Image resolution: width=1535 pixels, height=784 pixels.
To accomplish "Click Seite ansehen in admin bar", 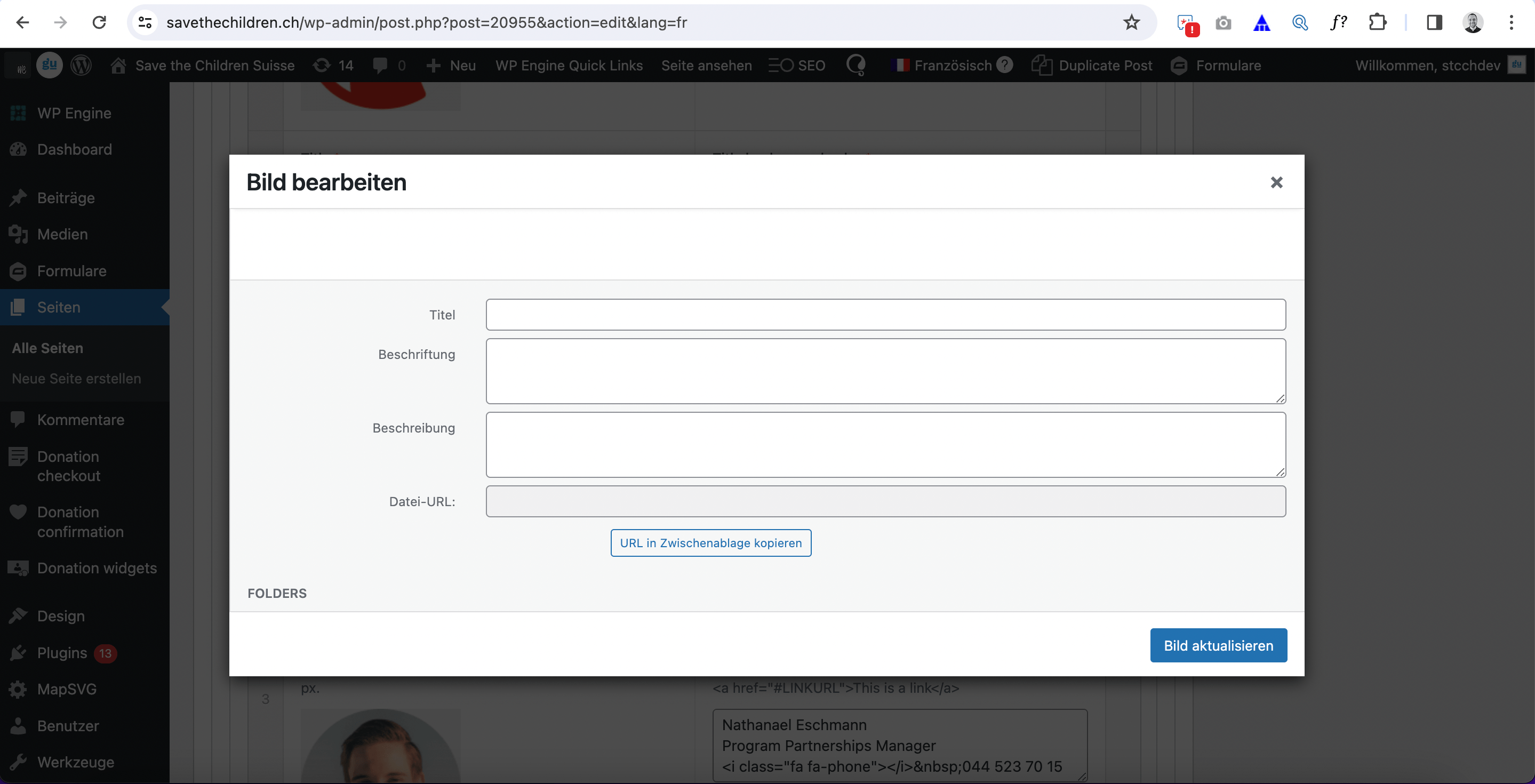I will pos(707,66).
